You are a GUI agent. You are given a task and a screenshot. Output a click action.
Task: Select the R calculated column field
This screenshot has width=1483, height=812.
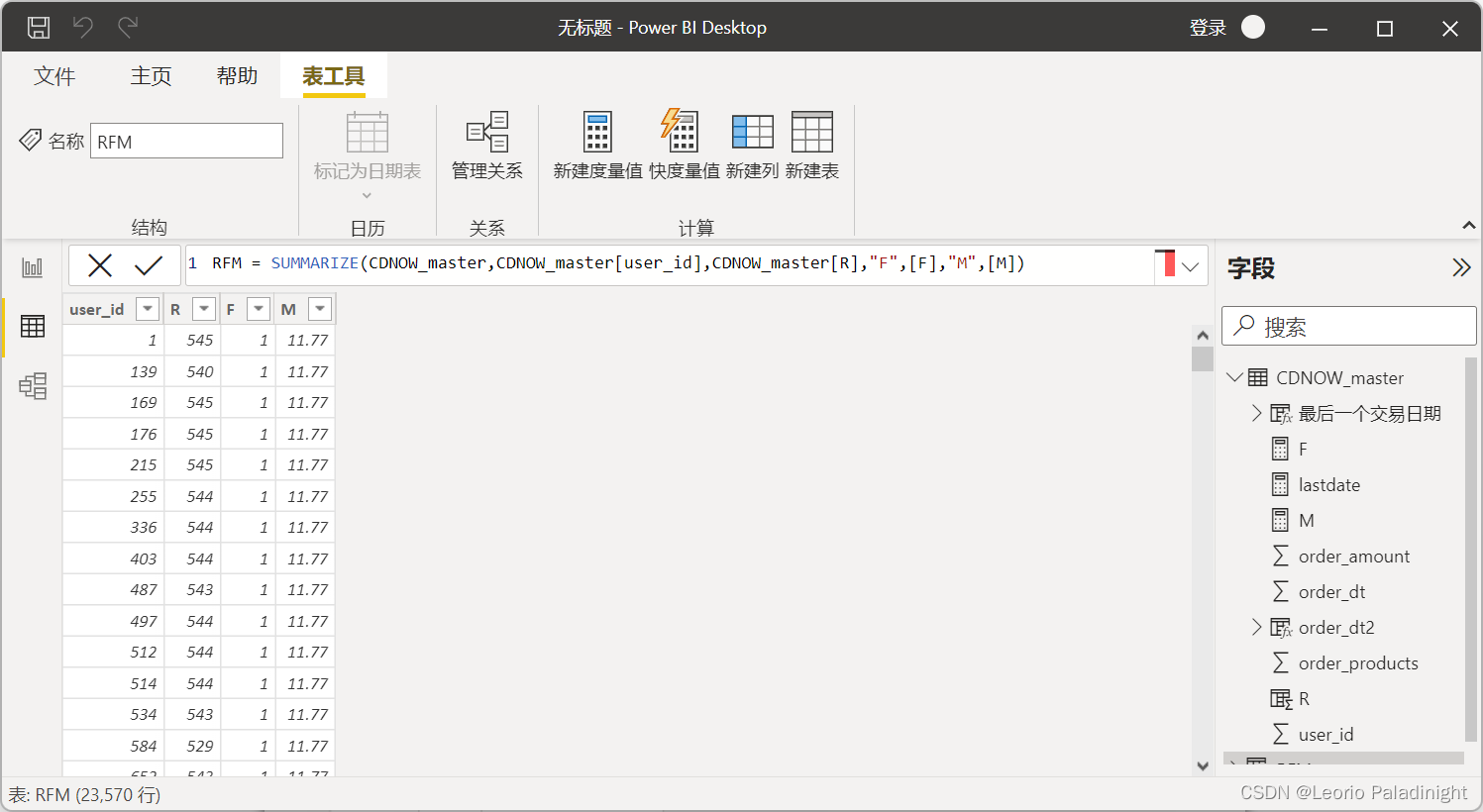(1304, 699)
